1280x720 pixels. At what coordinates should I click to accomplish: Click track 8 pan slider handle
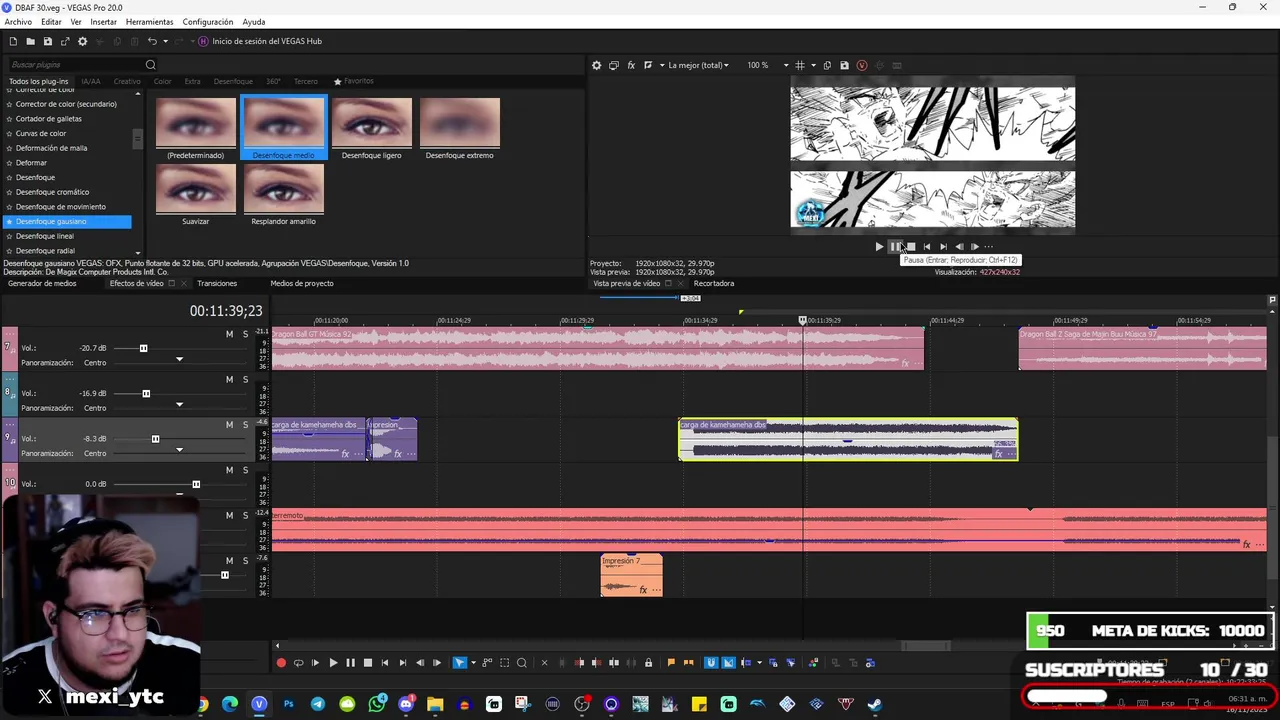click(179, 405)
